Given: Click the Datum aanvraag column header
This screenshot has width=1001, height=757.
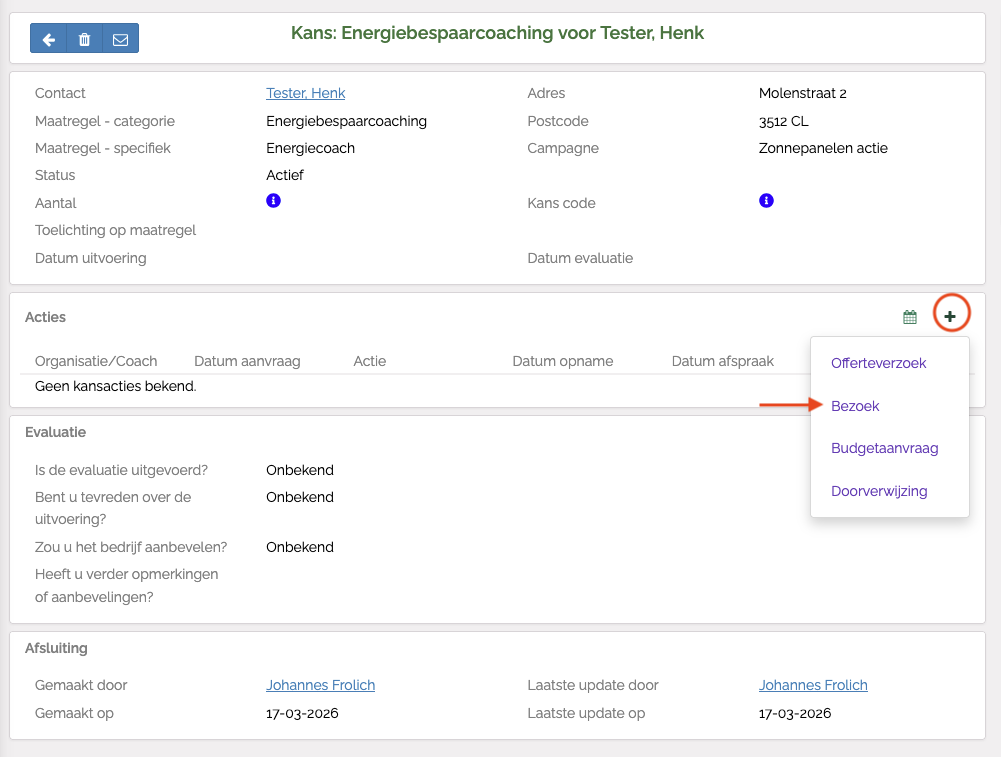Looking at the screenshot, I should (247, 361).
